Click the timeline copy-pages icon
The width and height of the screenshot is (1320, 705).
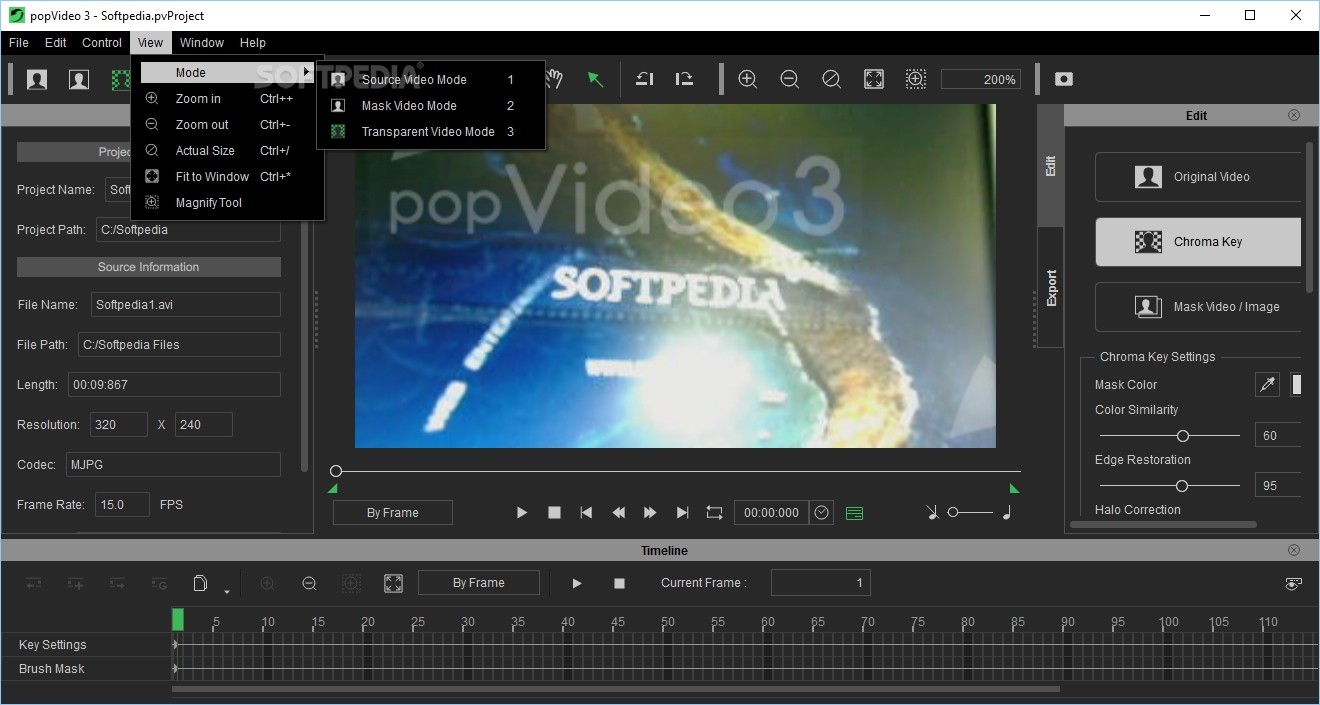199,583
